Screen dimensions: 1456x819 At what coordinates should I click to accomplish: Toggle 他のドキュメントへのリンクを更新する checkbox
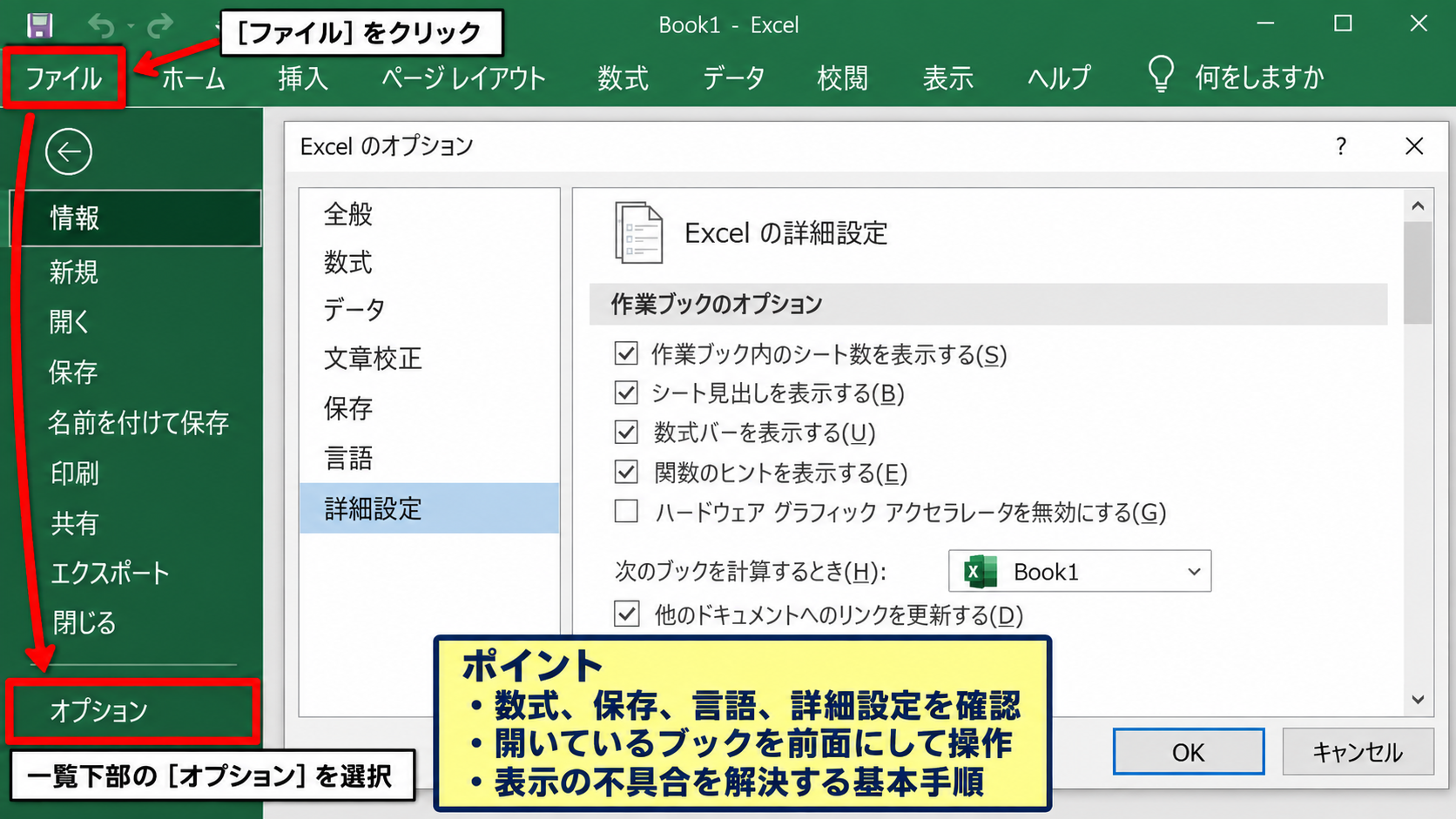coord(626,614)
